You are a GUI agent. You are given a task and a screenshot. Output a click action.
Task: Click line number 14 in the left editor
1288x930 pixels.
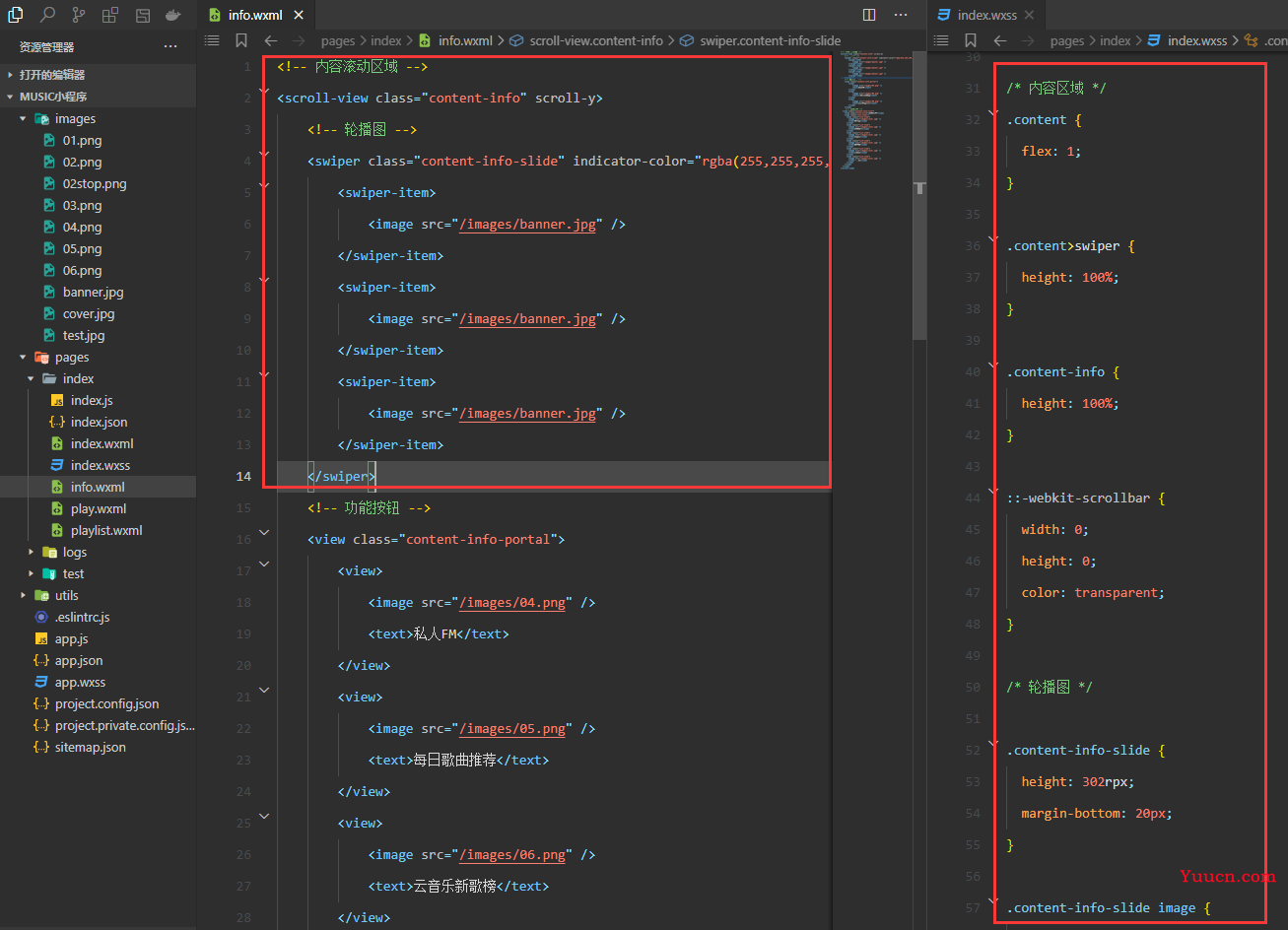pyautogui.click(x=243, y=476)
